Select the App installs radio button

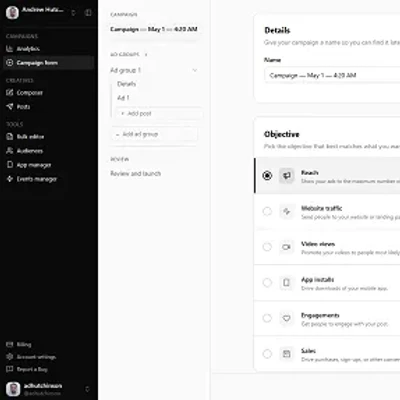tap(267, 283)
